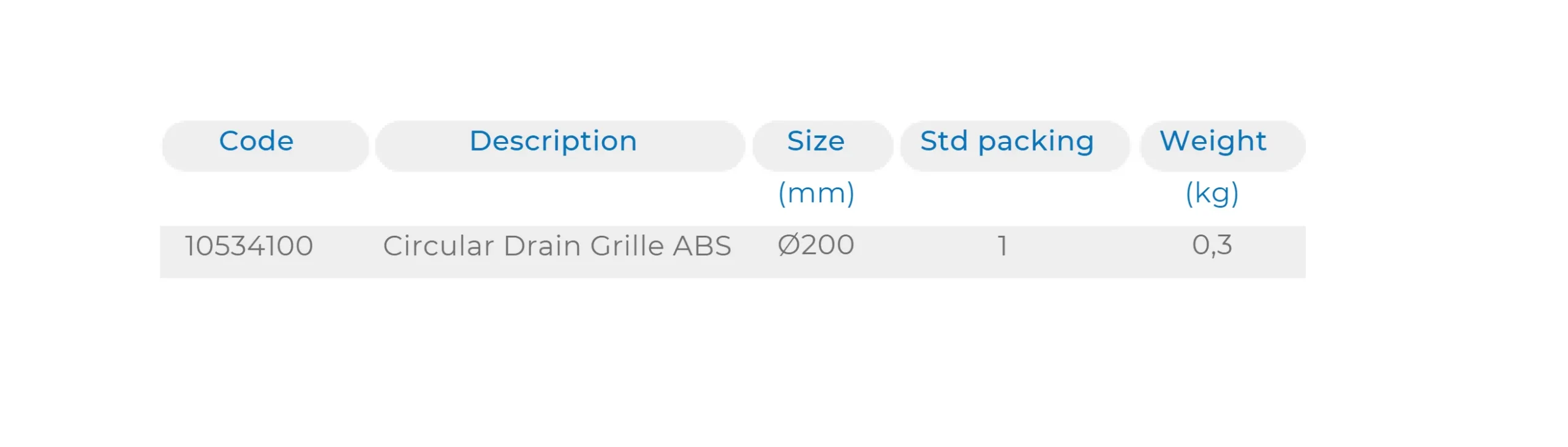Click the word ABS in the description

[702, 246]
